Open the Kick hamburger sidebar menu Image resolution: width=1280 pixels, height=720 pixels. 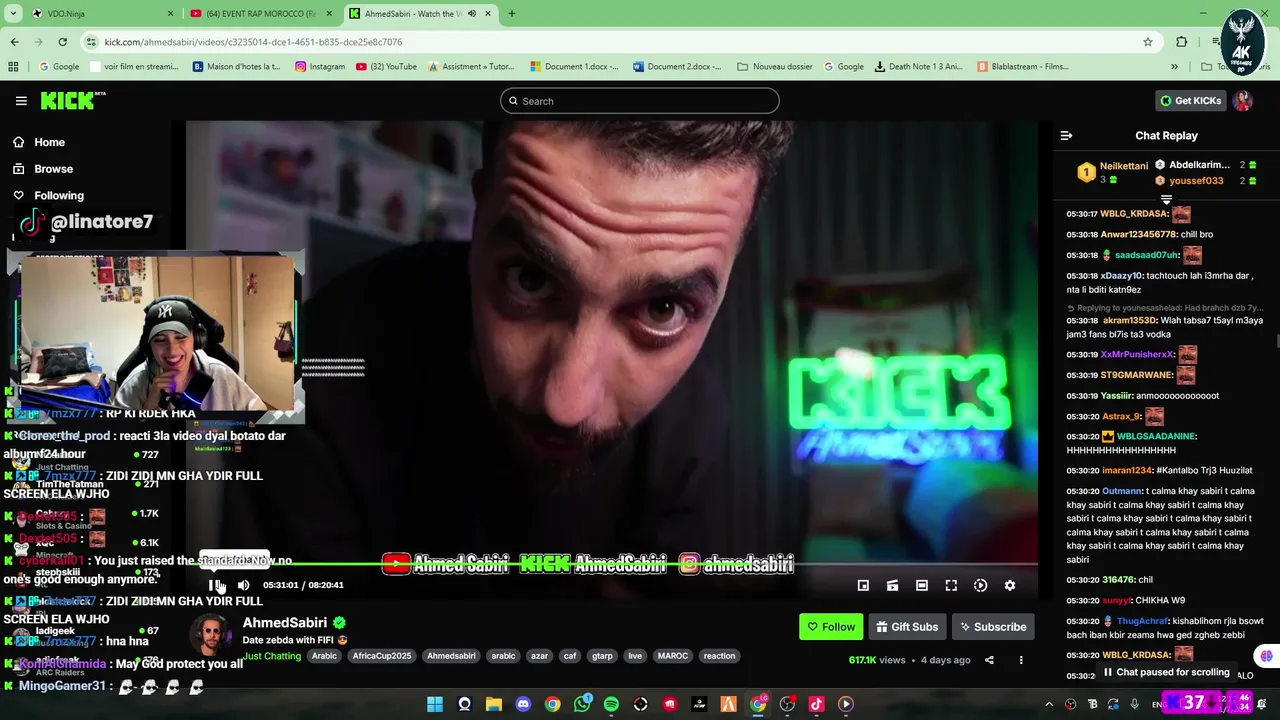tap(21, 101)
